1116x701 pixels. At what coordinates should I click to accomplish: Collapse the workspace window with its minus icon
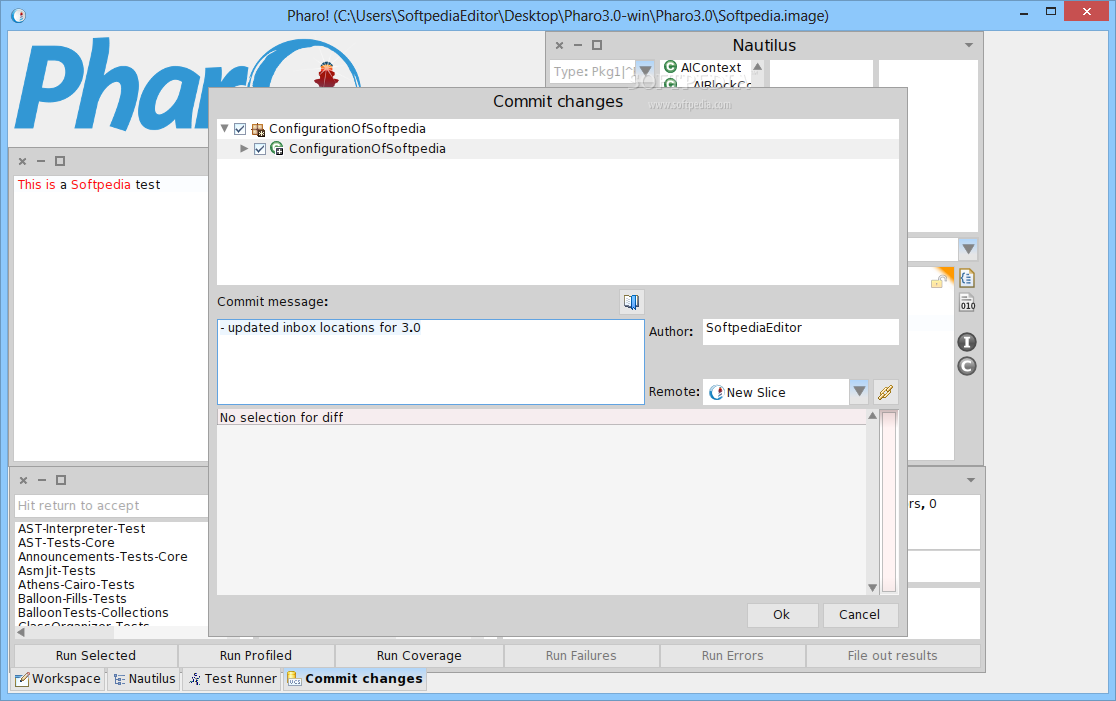[41, 162]
